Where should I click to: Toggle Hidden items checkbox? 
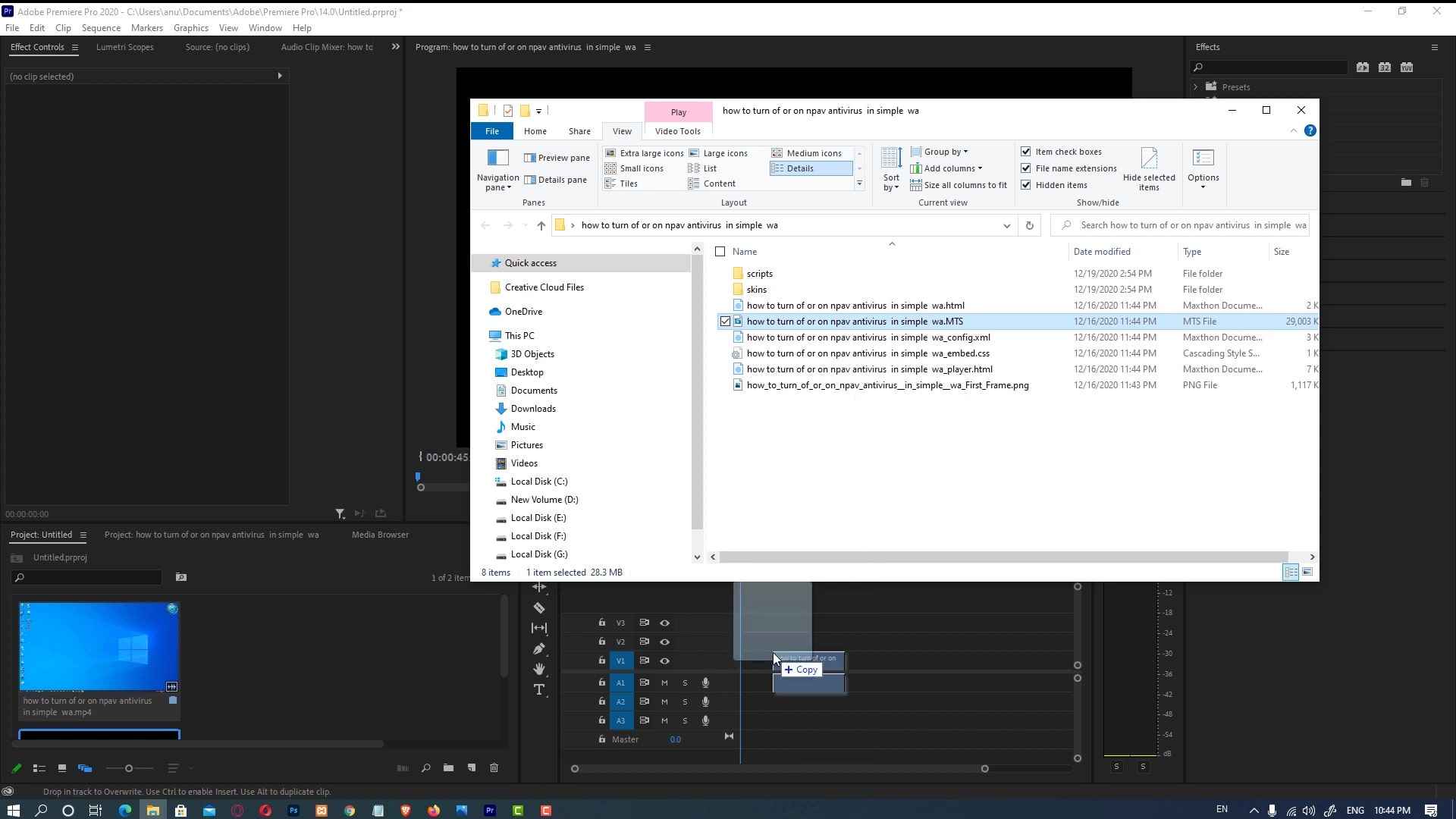1026,185
